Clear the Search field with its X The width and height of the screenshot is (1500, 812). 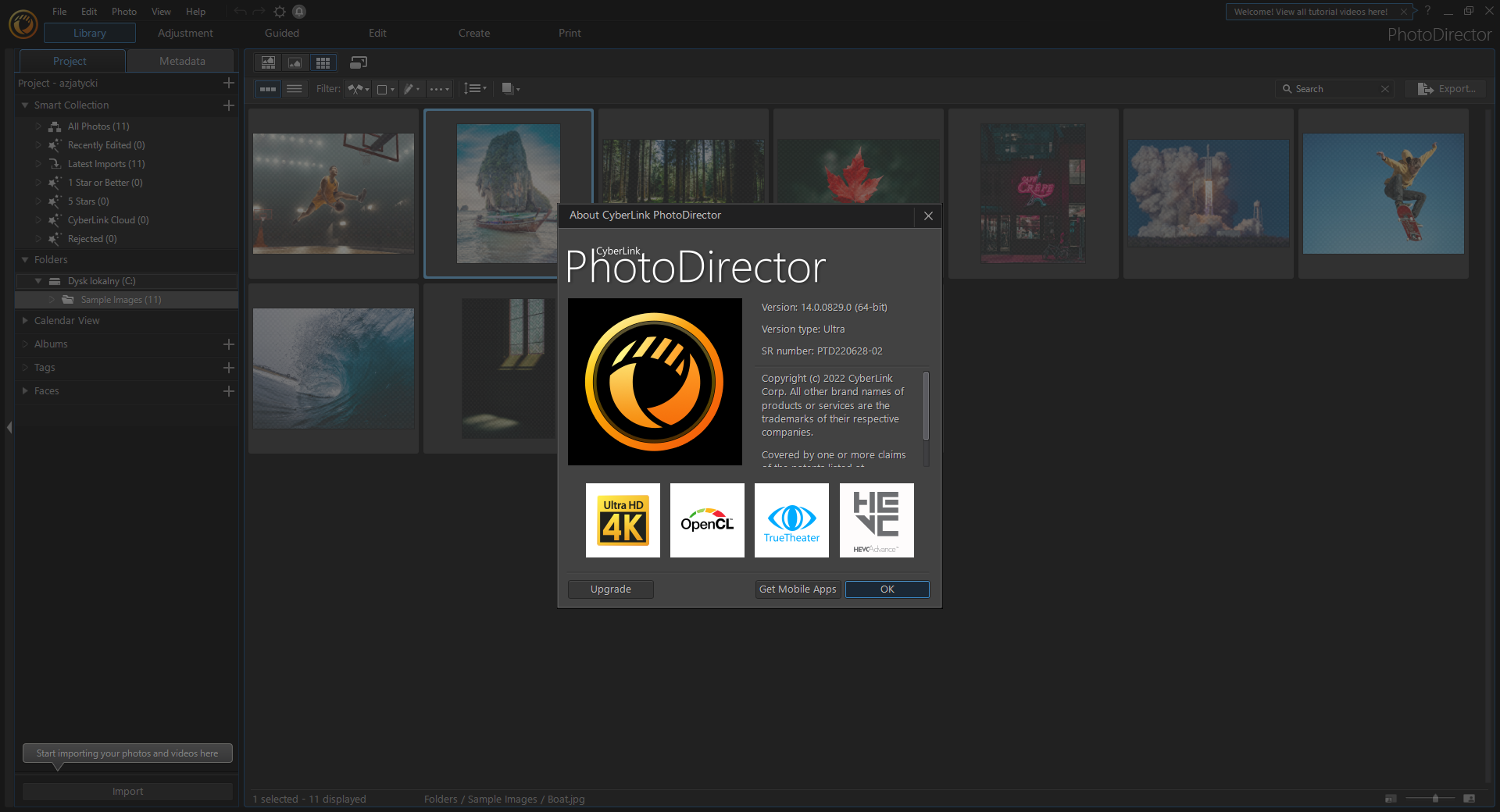pyautogui.click(x=1385, y=89)
